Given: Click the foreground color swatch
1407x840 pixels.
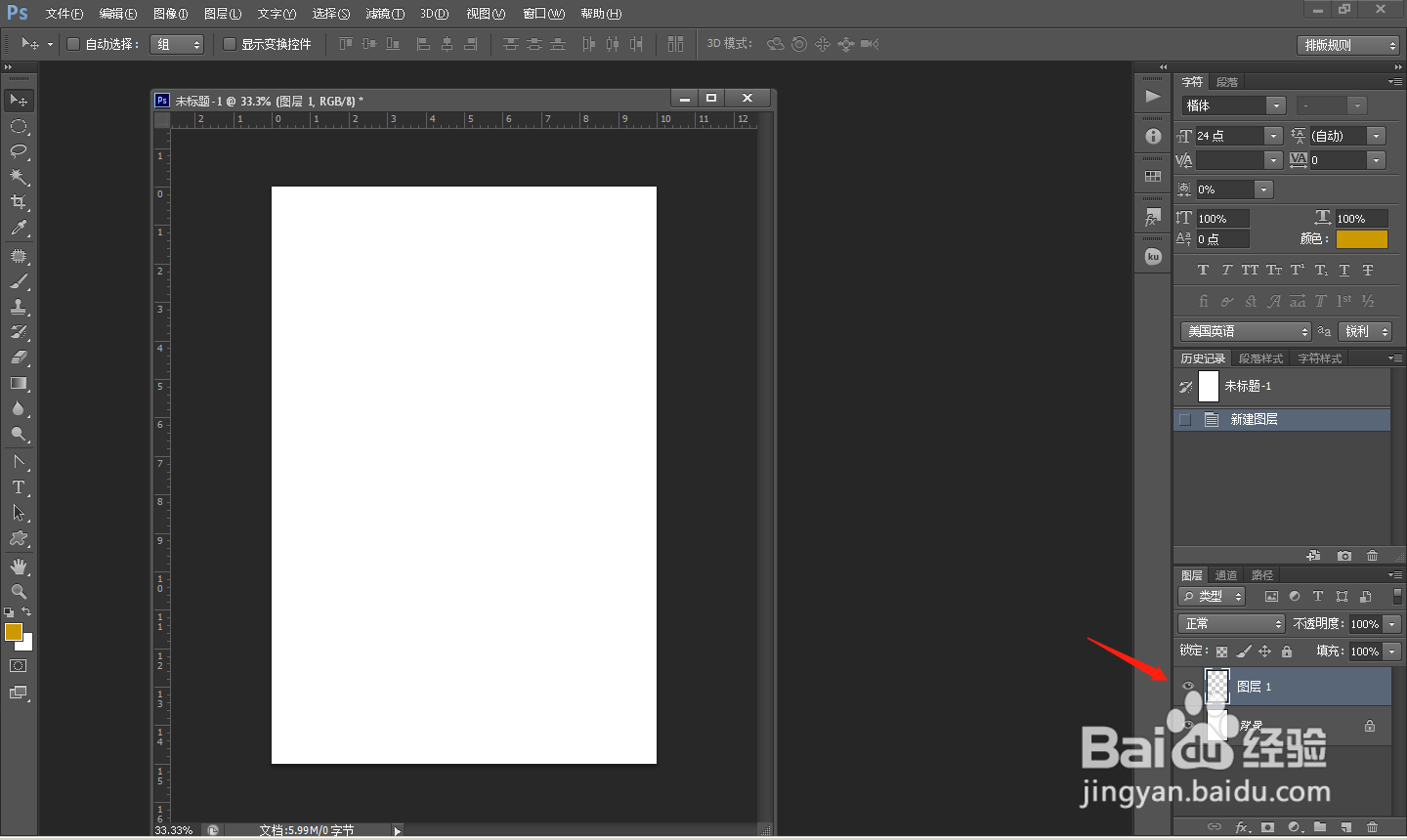Looking at the screenshot, I should (14, 632).
